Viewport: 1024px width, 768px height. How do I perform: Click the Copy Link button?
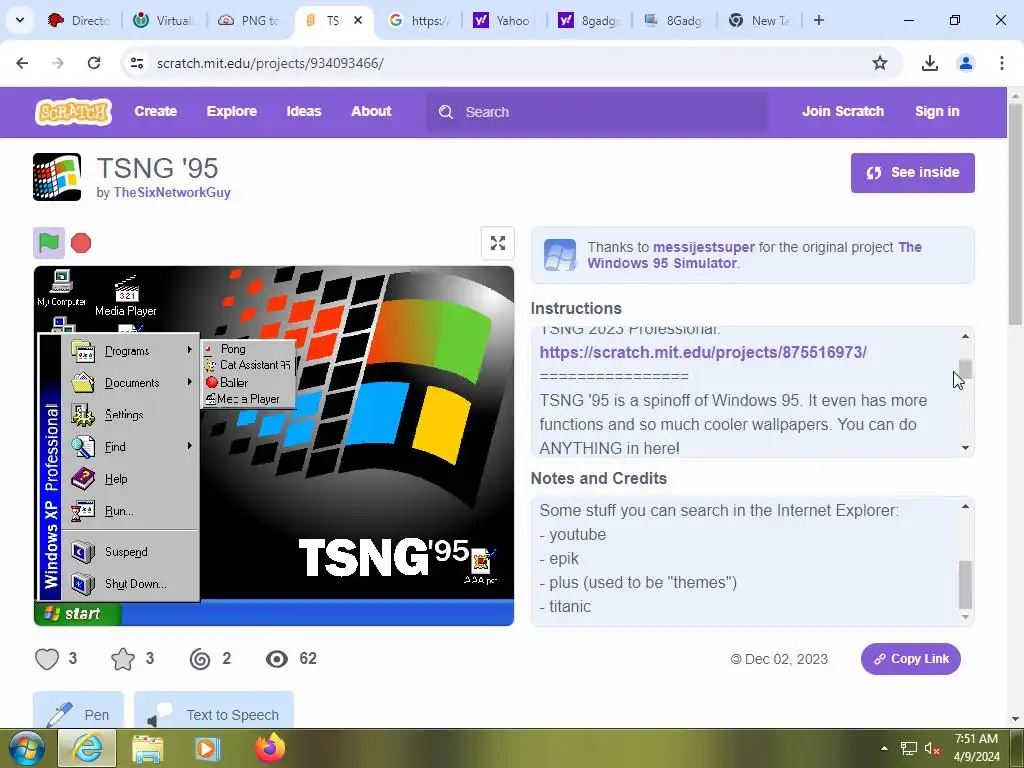coord(910,659)
